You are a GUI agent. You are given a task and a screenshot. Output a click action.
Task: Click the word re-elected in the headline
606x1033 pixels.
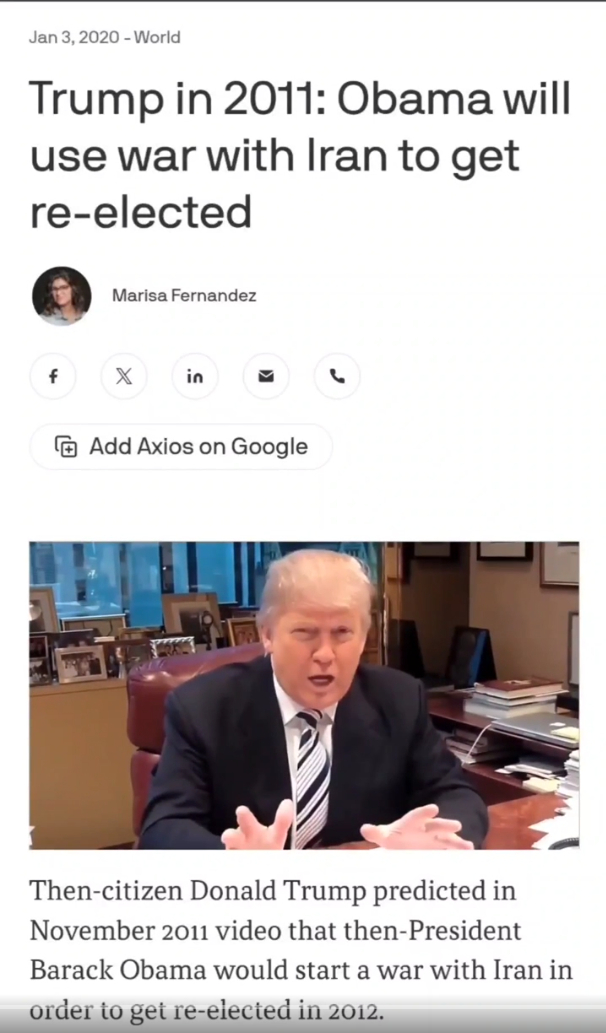[141, 212]
